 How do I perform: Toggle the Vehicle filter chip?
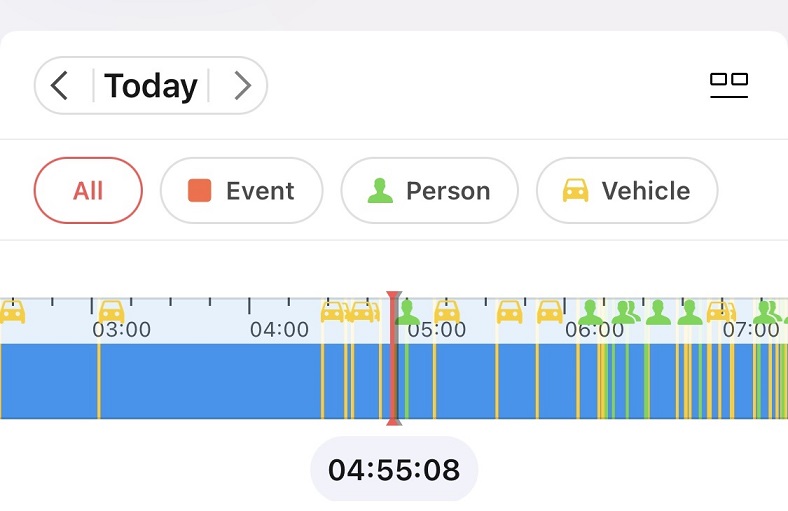pos(627,191)
